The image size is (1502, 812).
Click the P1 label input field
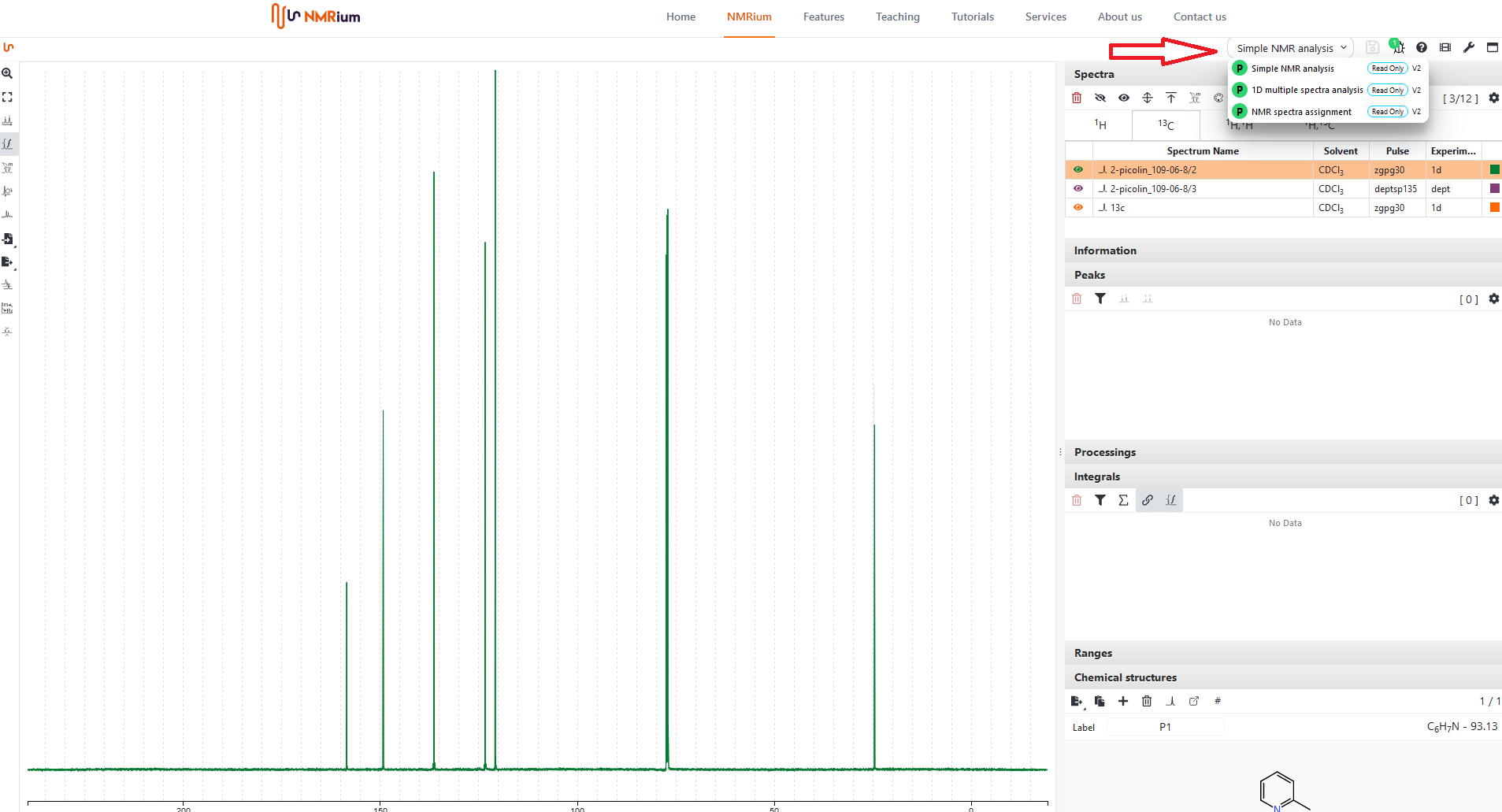click(x=1165, y=727)
